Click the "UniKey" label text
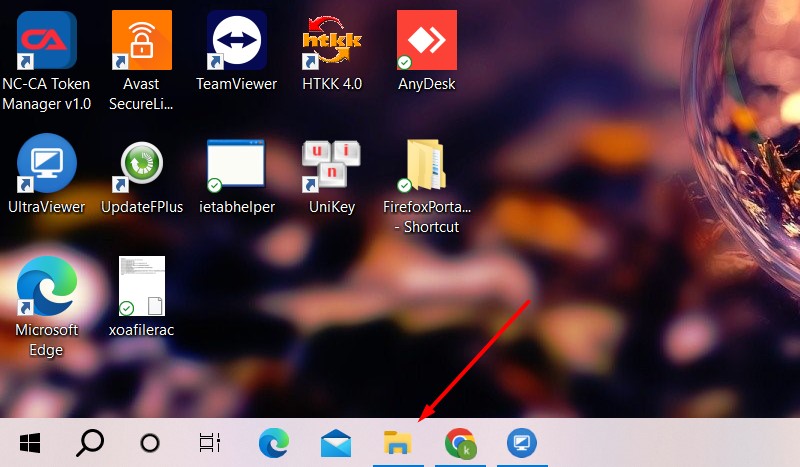Viewport: 800px width, 467px height. [332, 207]
